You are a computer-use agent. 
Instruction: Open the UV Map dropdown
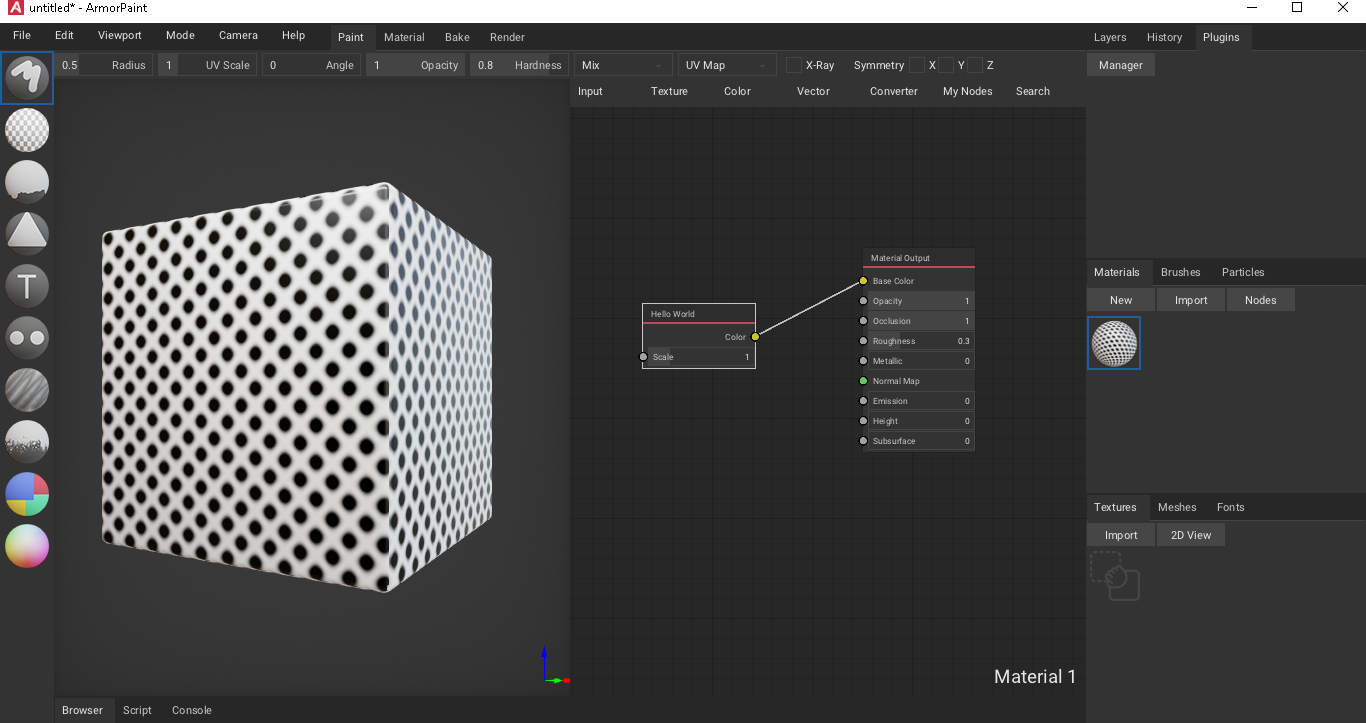point(727,65)
